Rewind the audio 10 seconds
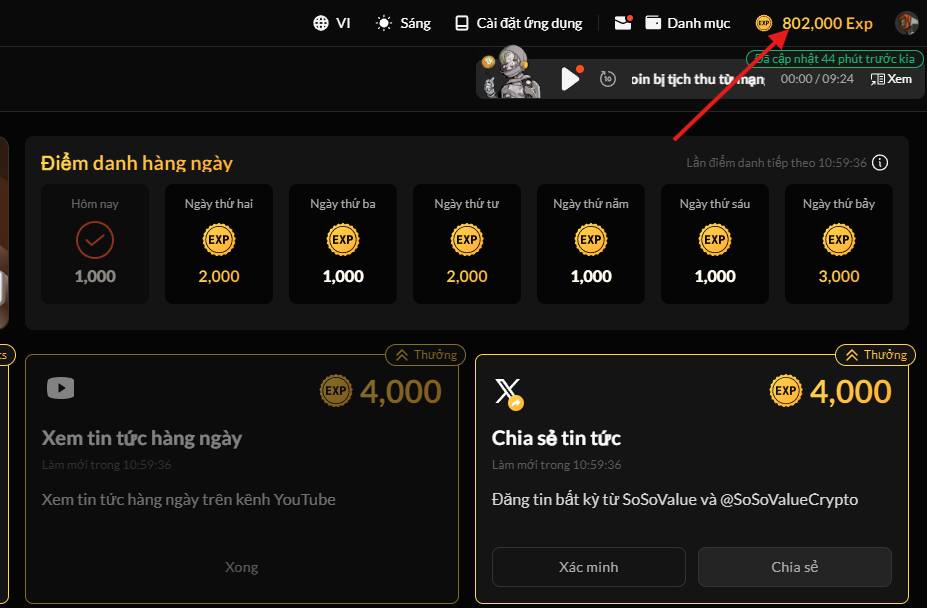The image size is (927, 608). click(607, 79)
